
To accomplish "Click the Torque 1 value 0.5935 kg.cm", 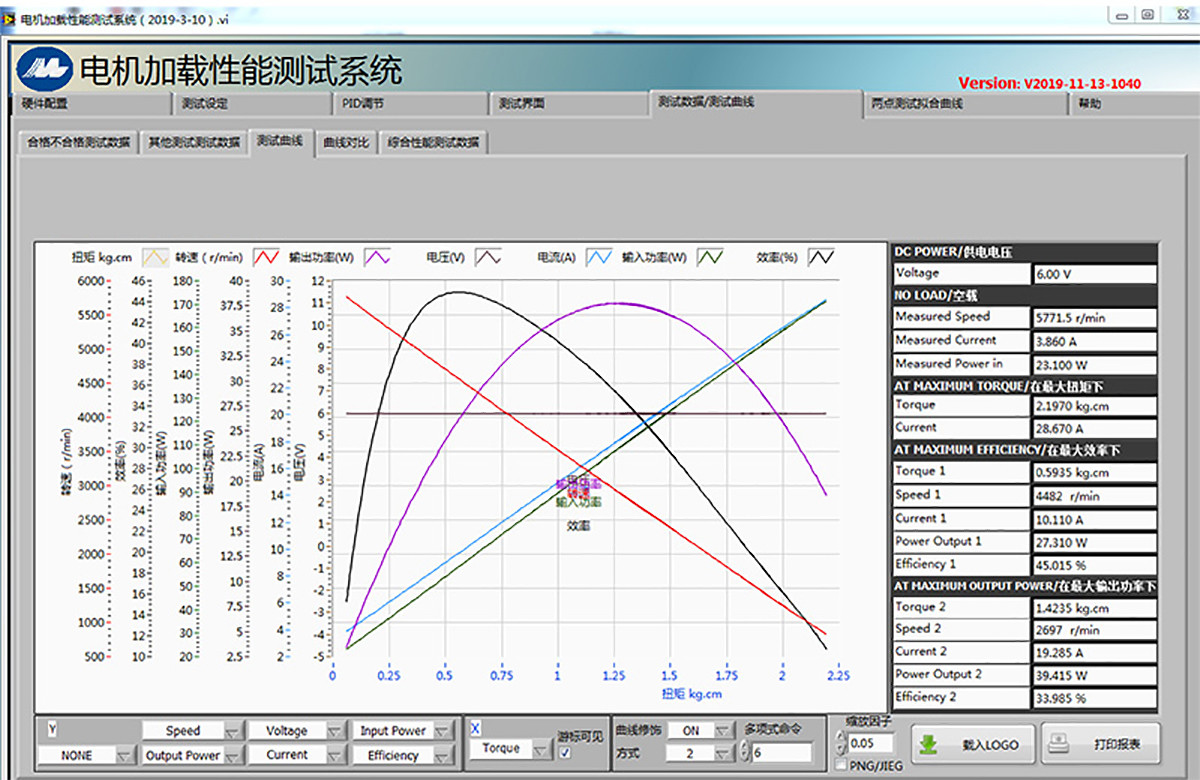I will 1094,472.
